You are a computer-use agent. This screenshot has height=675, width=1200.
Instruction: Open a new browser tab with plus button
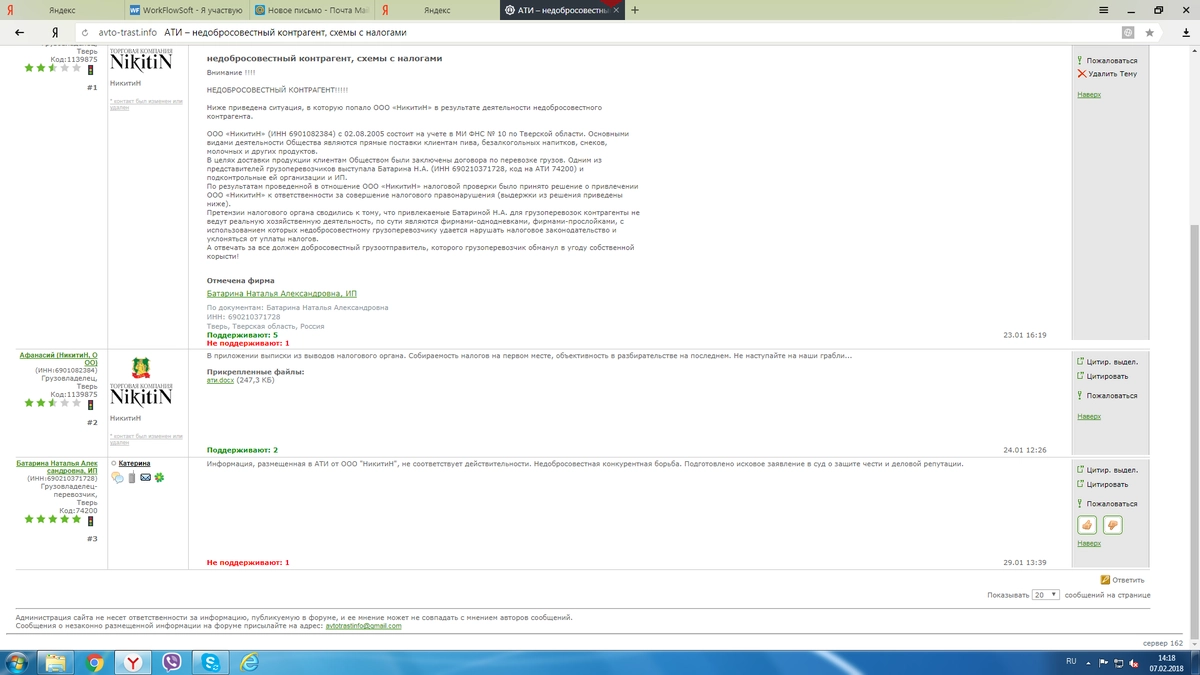point(635,10)
